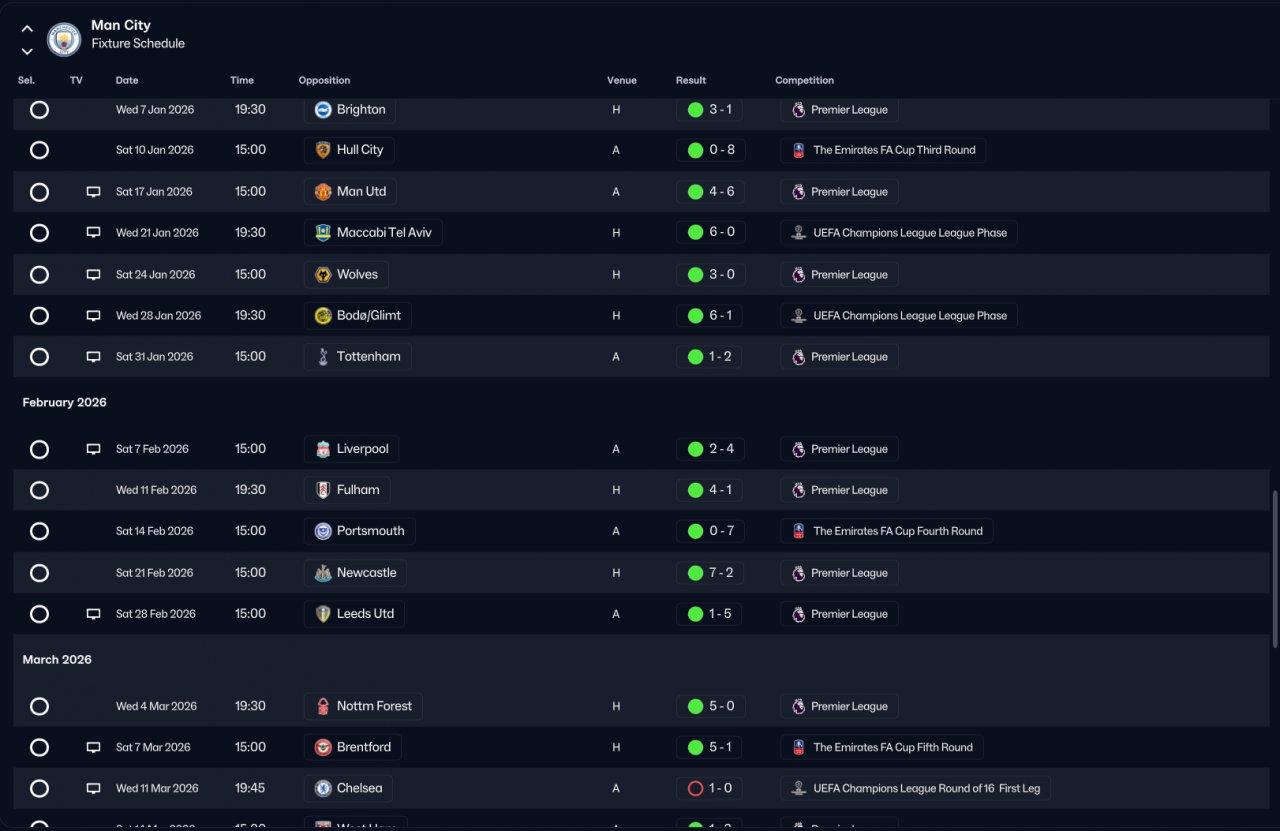Image resolution: width=1280 pixels, height=831 pixels.
Task: Go to previous club with up chevron
Action: point(27,29)
